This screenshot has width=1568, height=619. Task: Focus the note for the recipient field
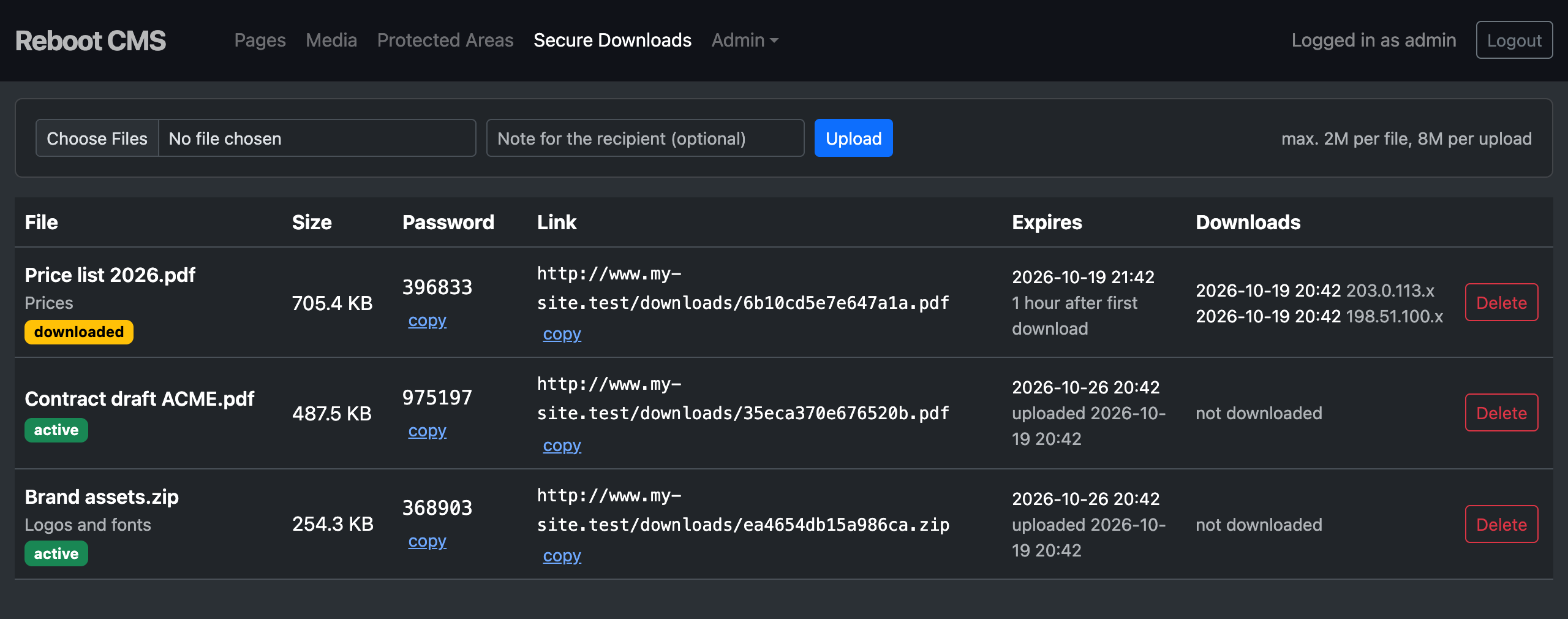[645, 139]
